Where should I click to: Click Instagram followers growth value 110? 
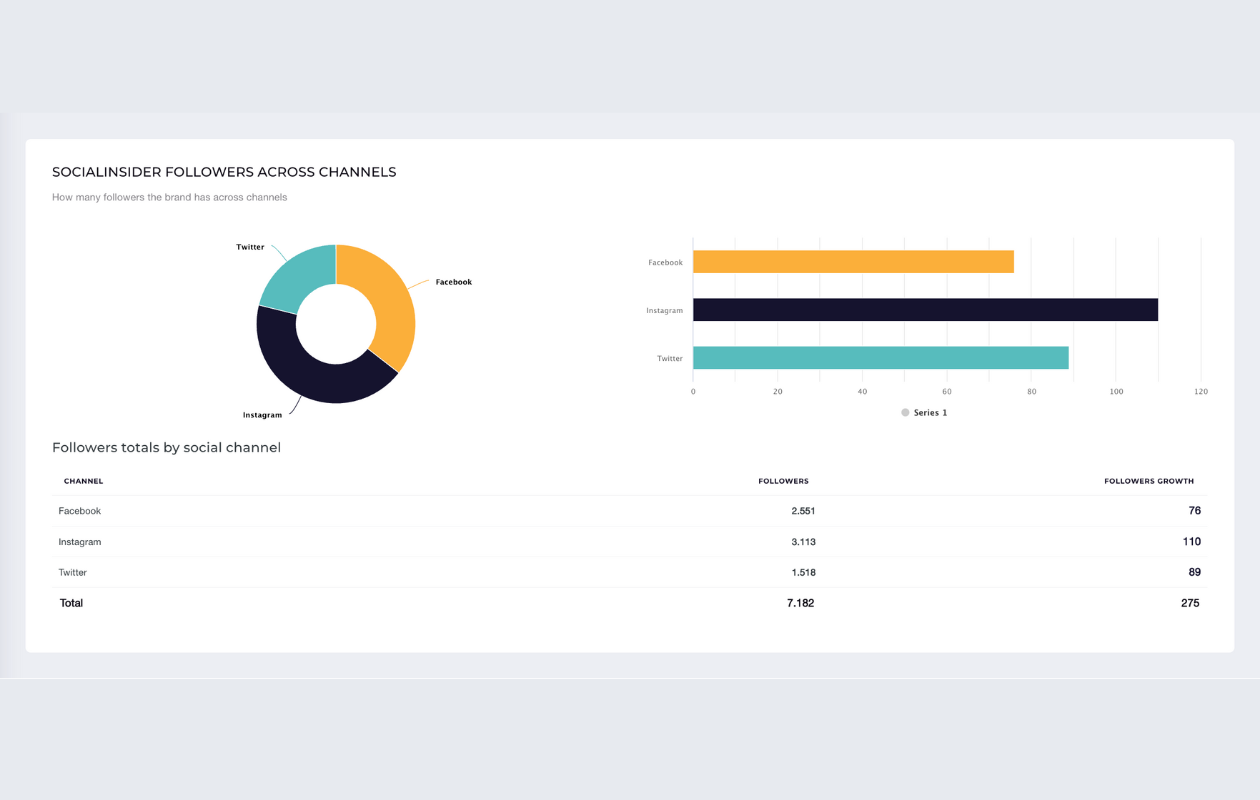coord(1191,542)
